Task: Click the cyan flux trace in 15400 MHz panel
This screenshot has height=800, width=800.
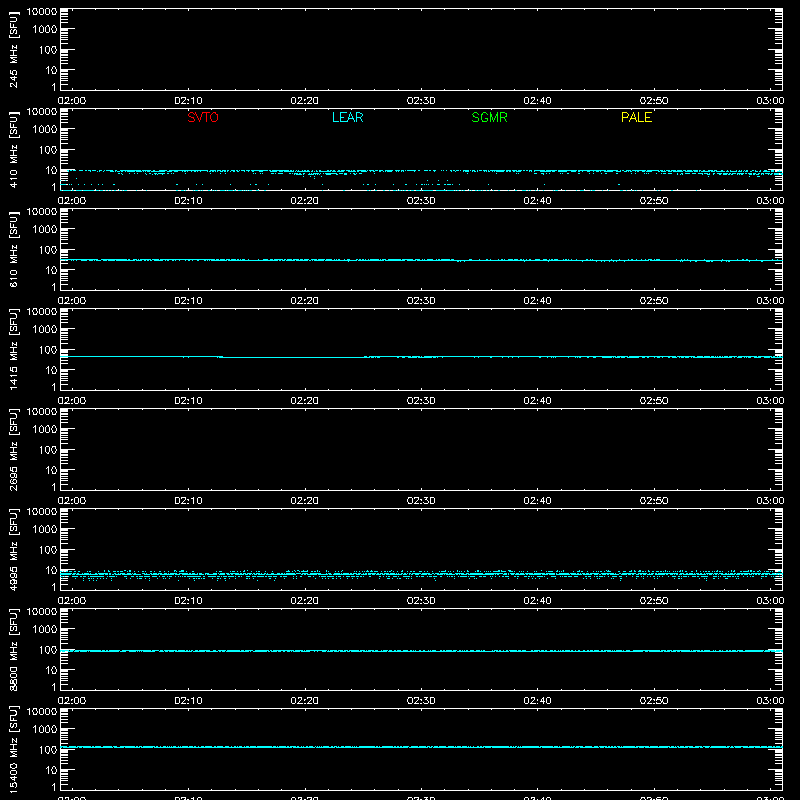Action: (x=421, y=747)
